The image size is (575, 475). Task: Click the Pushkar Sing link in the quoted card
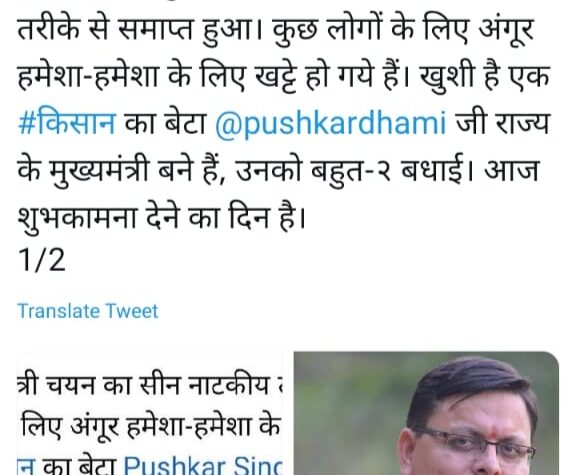pos(202,466)
